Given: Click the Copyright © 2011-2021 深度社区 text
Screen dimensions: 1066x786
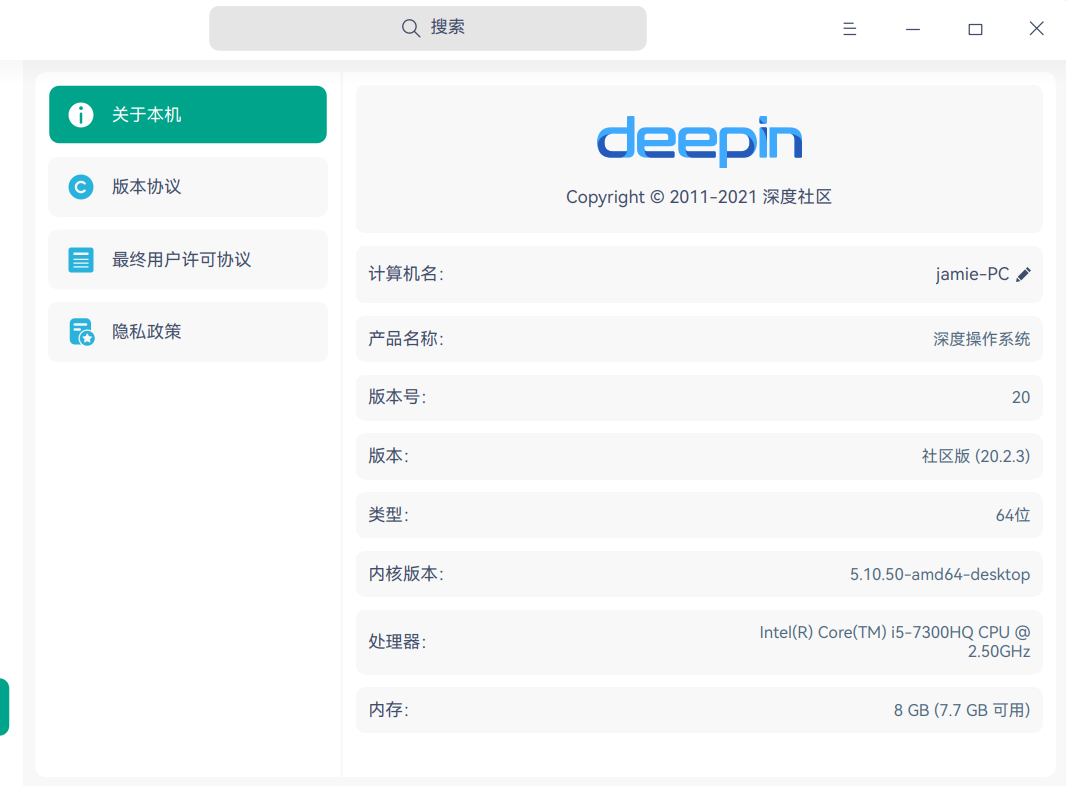Looking at the screenshot, I should coord(699,197).
